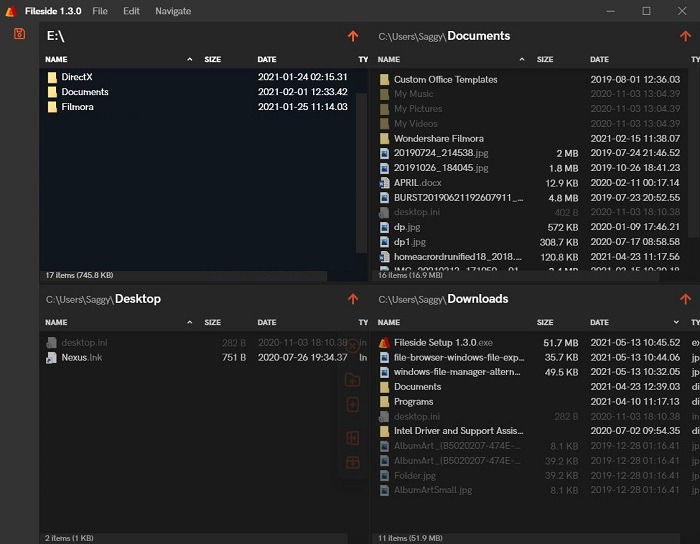Click the C:\Users\Saggy\ path link above Downloads

tap(412, 299)
